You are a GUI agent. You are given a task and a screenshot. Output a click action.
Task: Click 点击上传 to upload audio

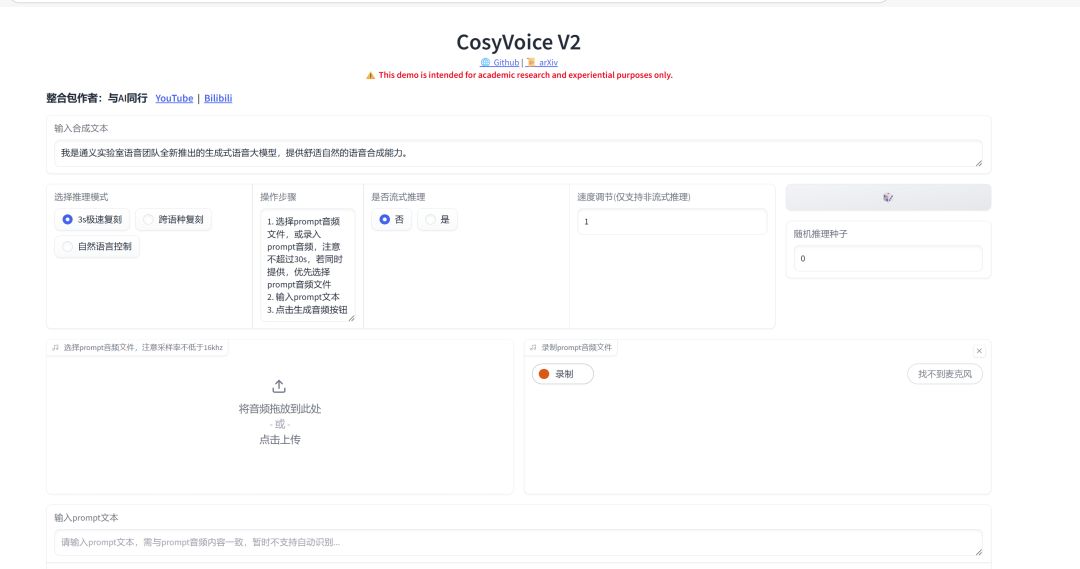coord(280,439)
